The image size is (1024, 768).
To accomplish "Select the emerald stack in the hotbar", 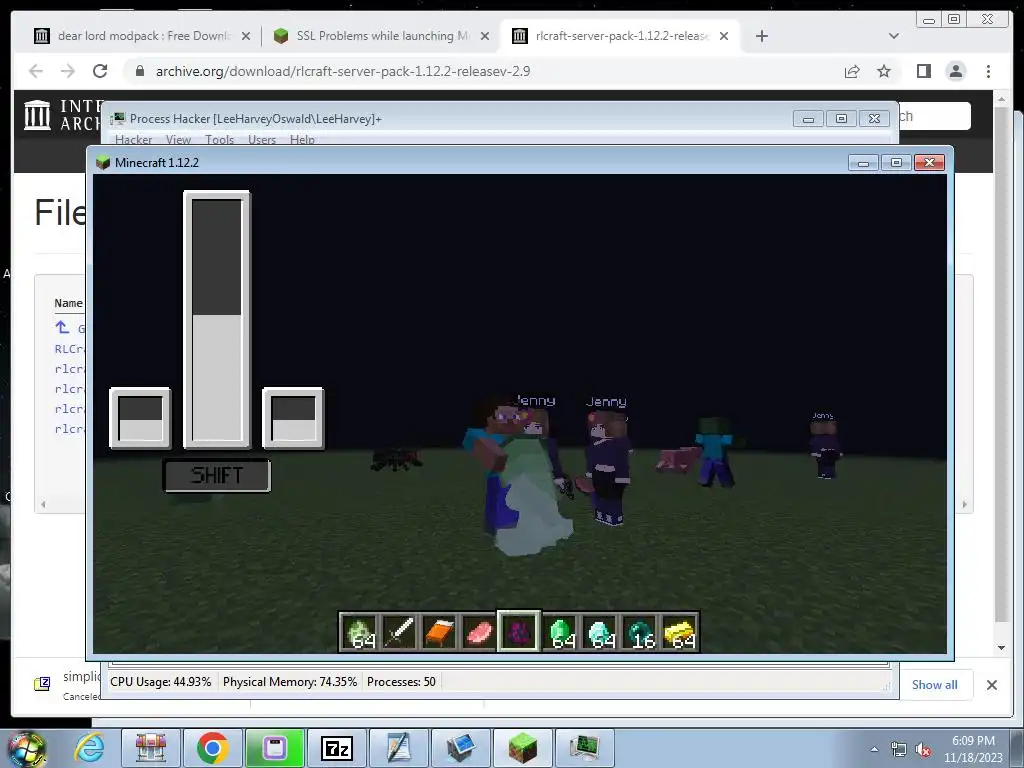I will coord(560,632).
